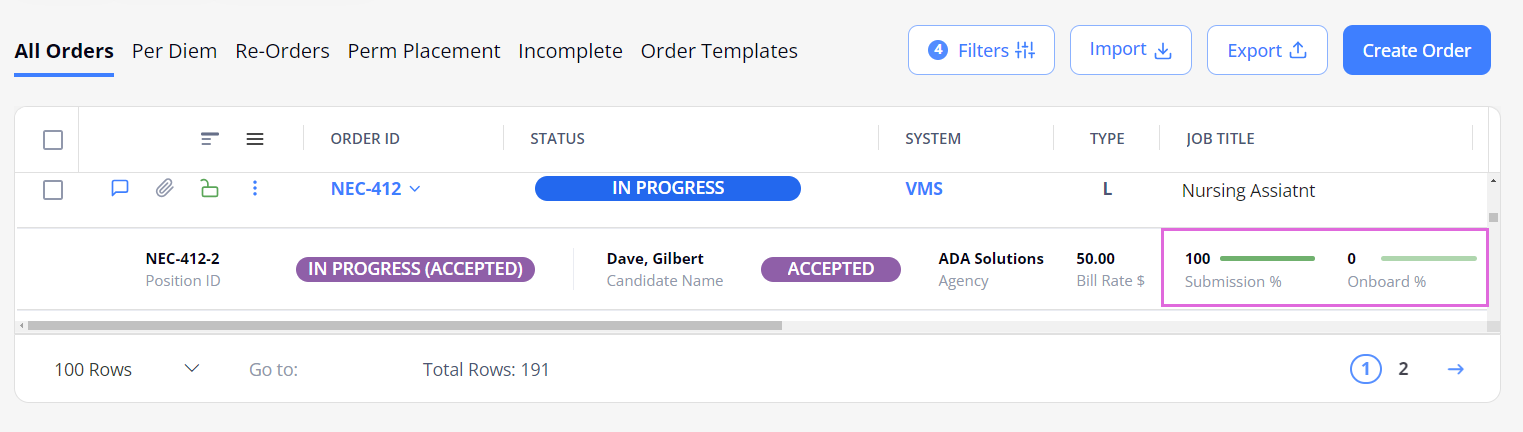This screenshot has width=1523, height=432.
Task: Click the Go to page input field
Action: [350, 370]
